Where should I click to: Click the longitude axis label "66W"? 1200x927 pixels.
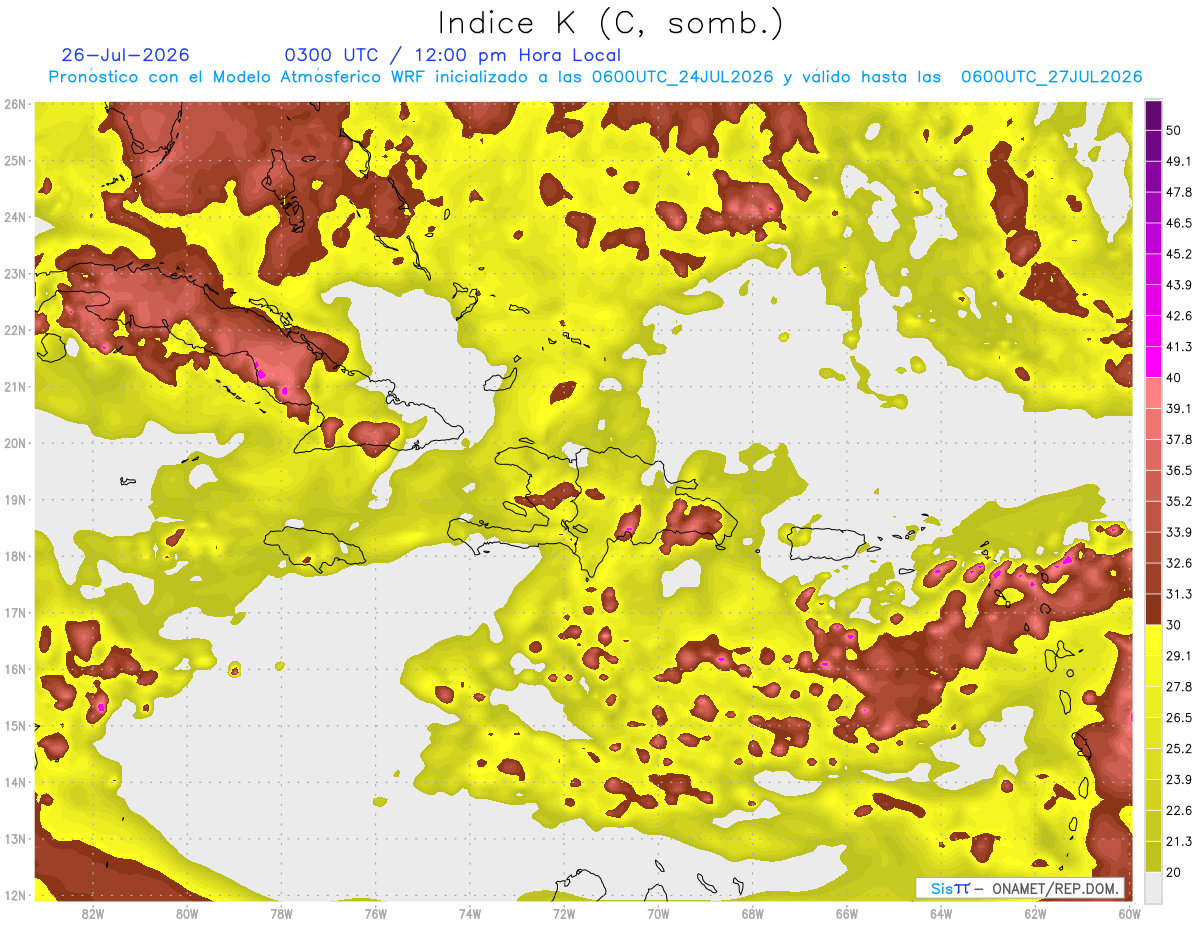(x=847, y=913)
